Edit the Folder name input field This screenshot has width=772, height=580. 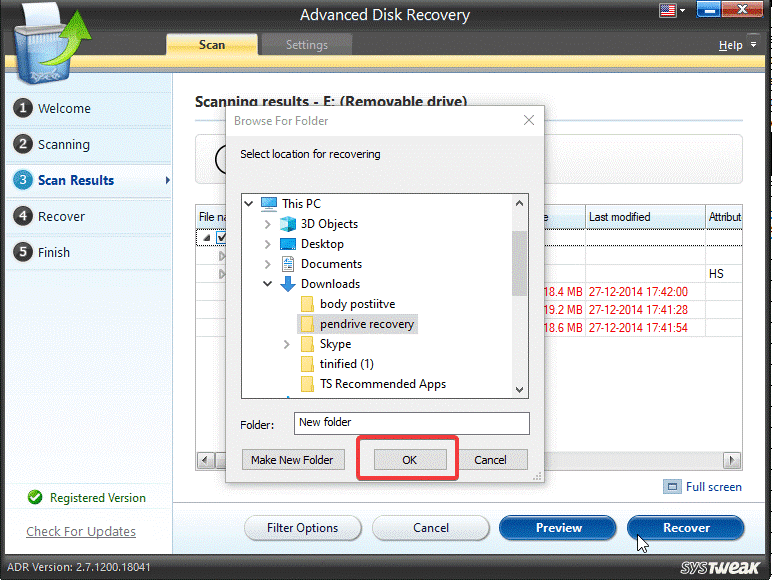412,423
